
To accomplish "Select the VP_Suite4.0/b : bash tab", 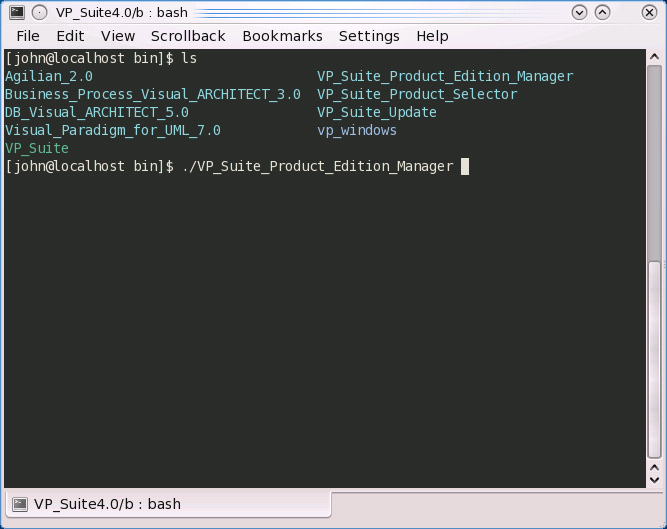I will coord(168,504).
